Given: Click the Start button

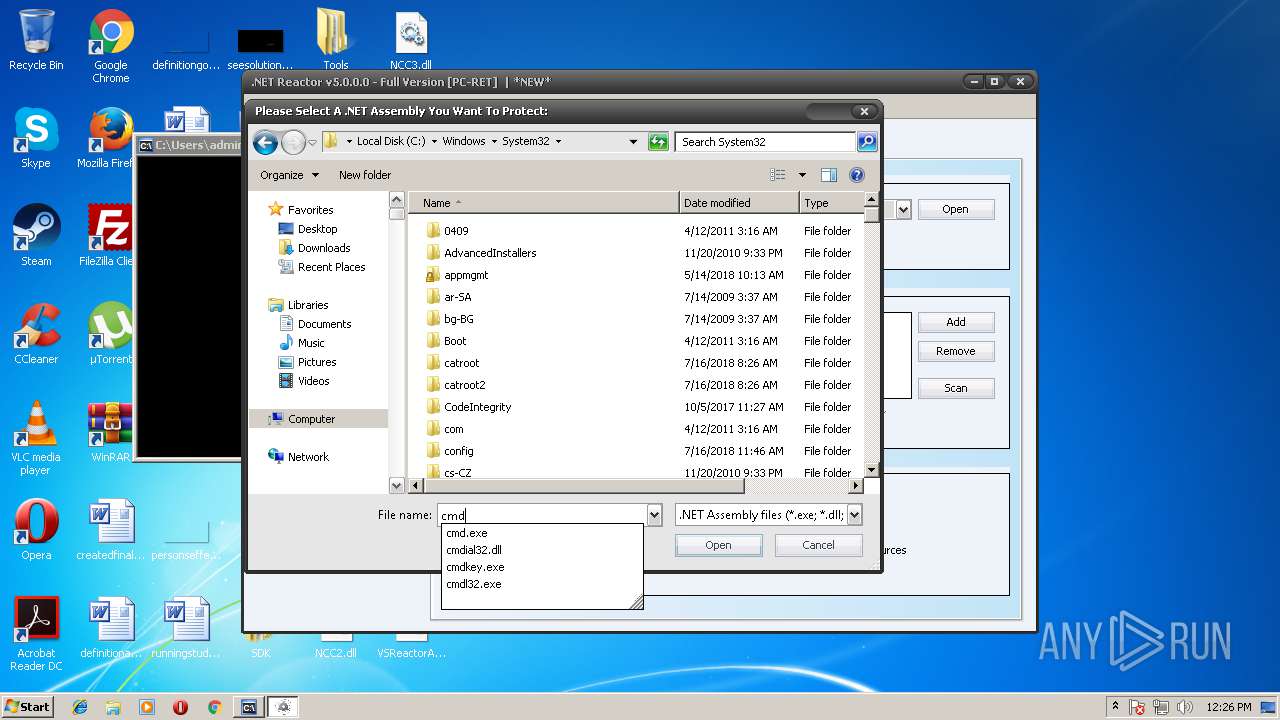Looking at the screenshot, I should (x=27, y=707).
